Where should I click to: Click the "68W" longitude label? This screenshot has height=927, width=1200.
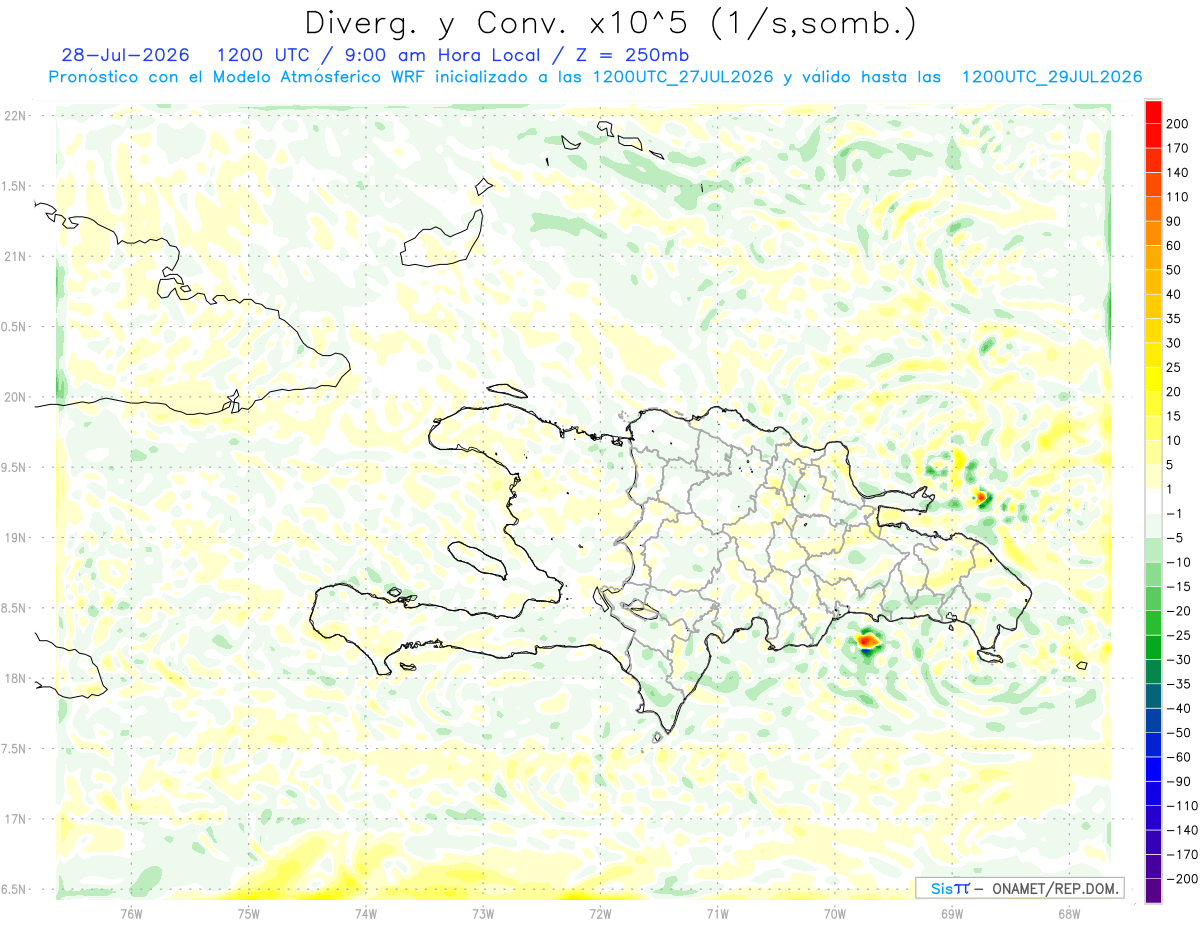point(1069,913)
